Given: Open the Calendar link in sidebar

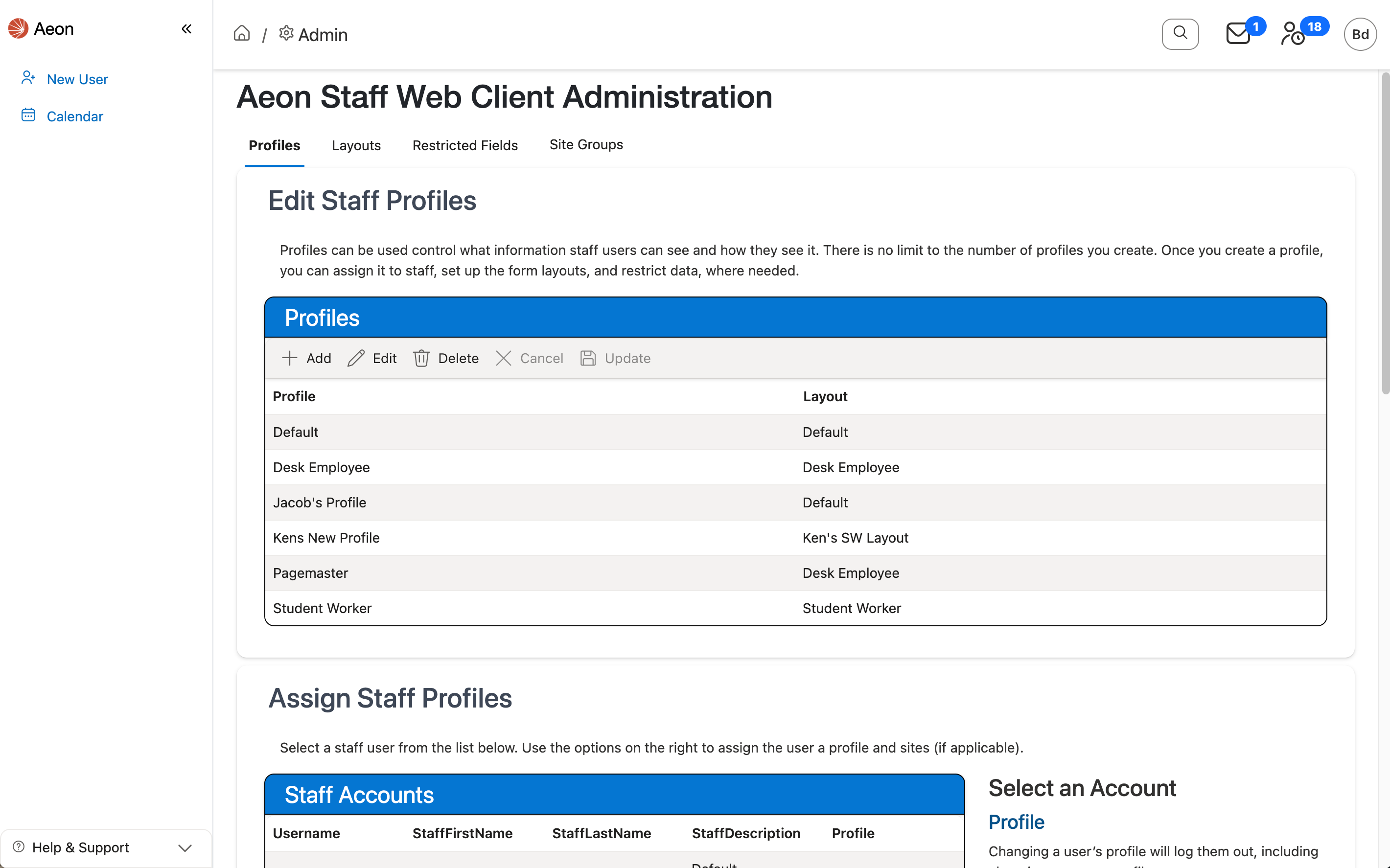Looking at the screenshot, I should pyautogui.click(x=75, y=116).
